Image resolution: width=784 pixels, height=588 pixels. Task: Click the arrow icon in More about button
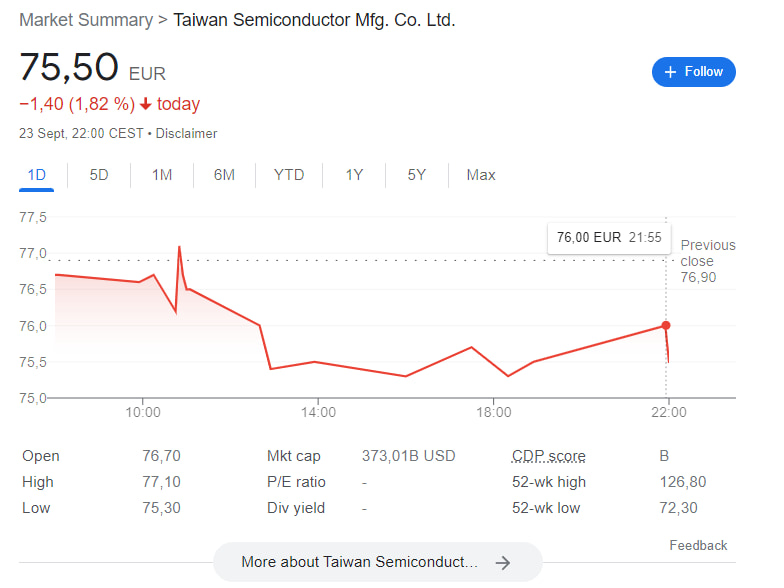[x=503, y=562]
